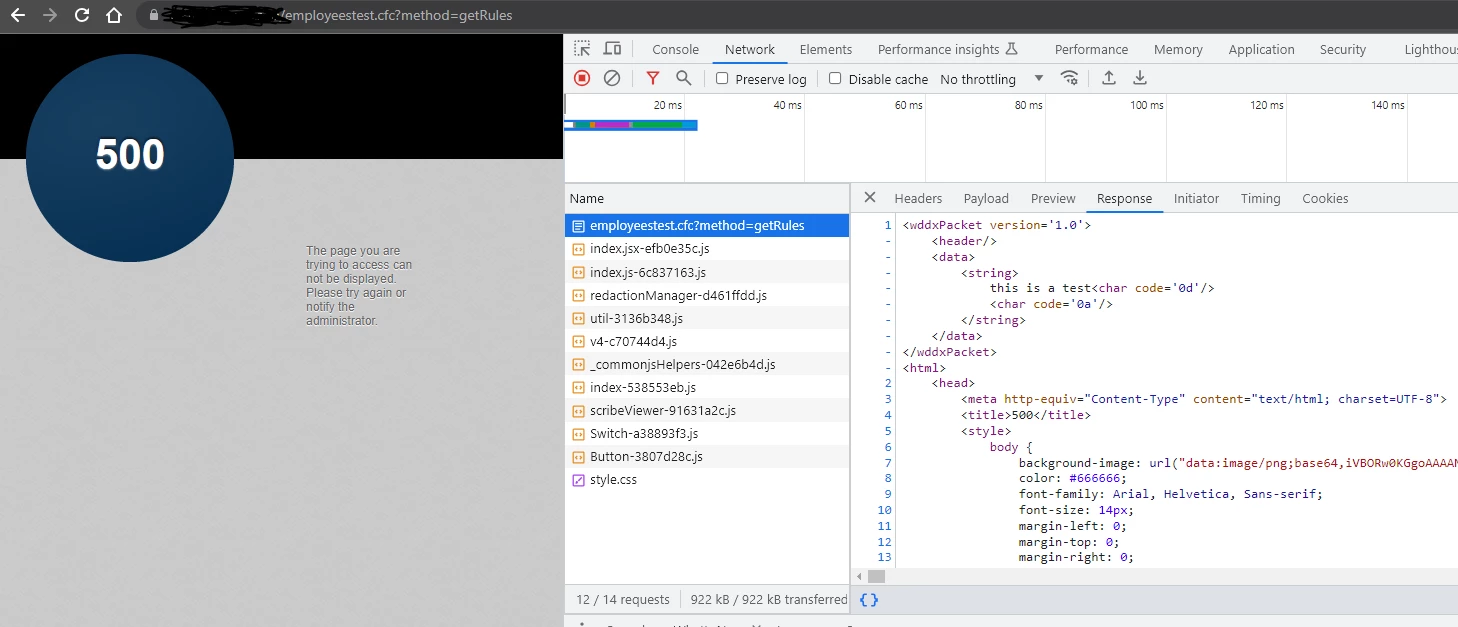Go to the browser home page icon
Image resolution: width=1458 pixels, height=627 pixels.
point(114,15)
